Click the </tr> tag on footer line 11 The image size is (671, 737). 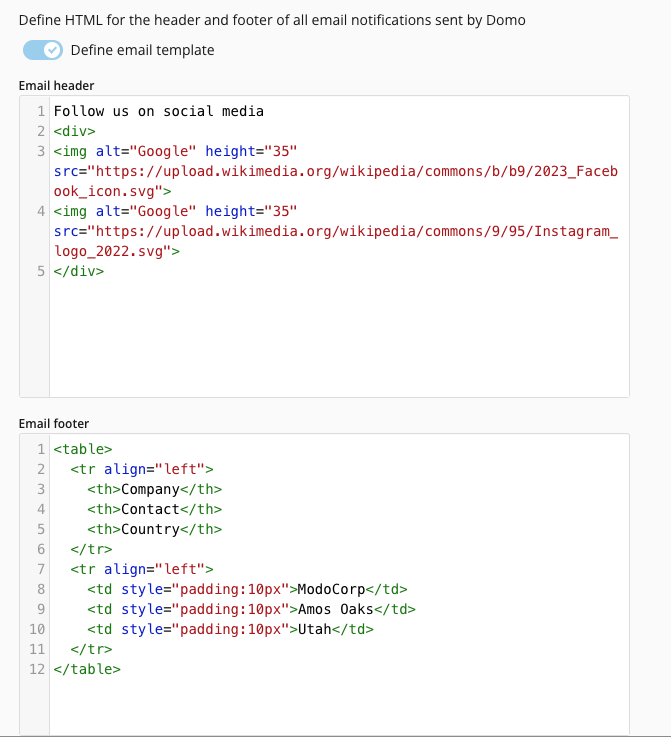pyautogui.click(x=91, y=650)
